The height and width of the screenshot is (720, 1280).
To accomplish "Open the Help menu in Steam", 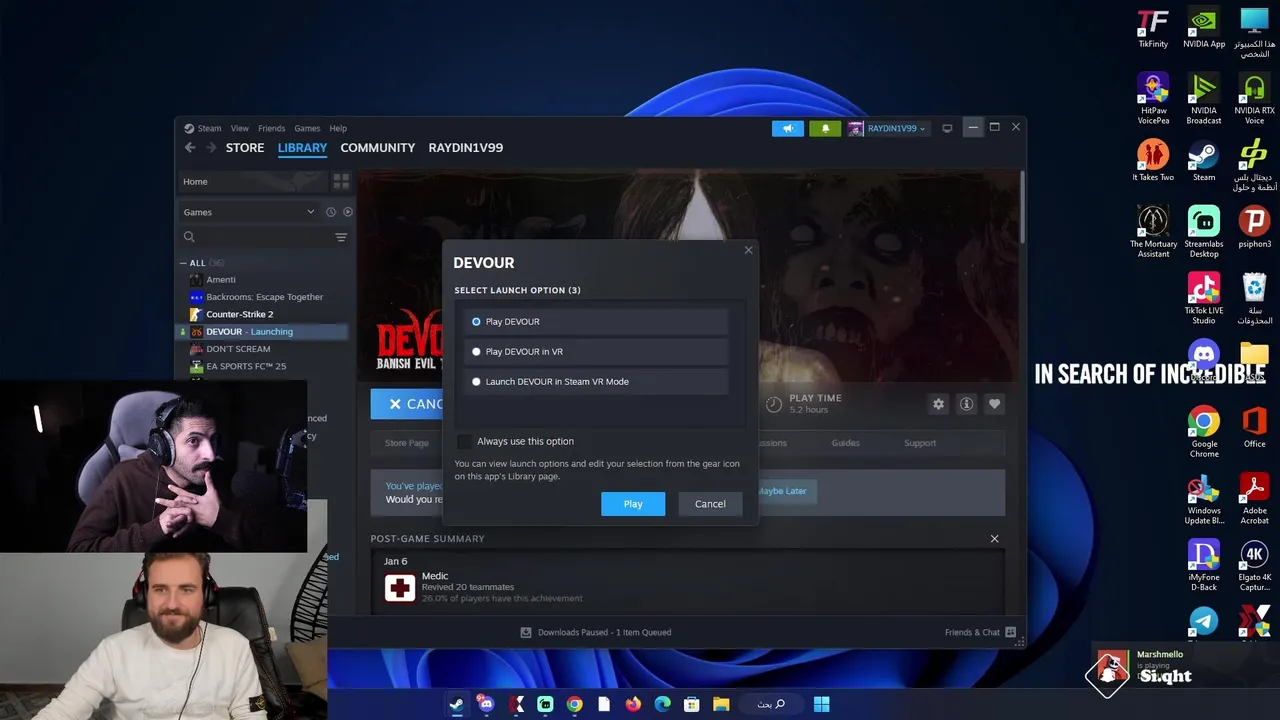I will 338,128.
